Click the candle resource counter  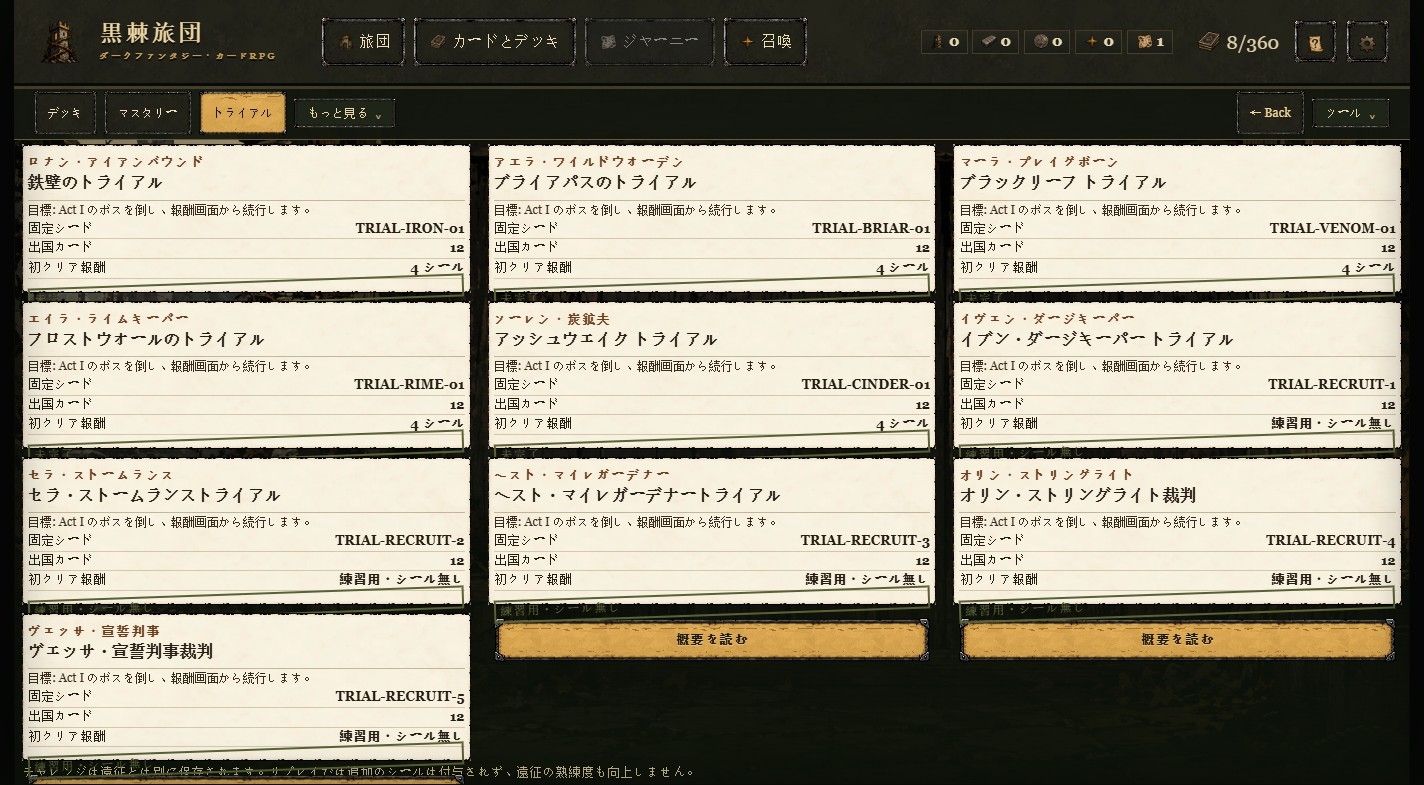(x=944, y=42)
